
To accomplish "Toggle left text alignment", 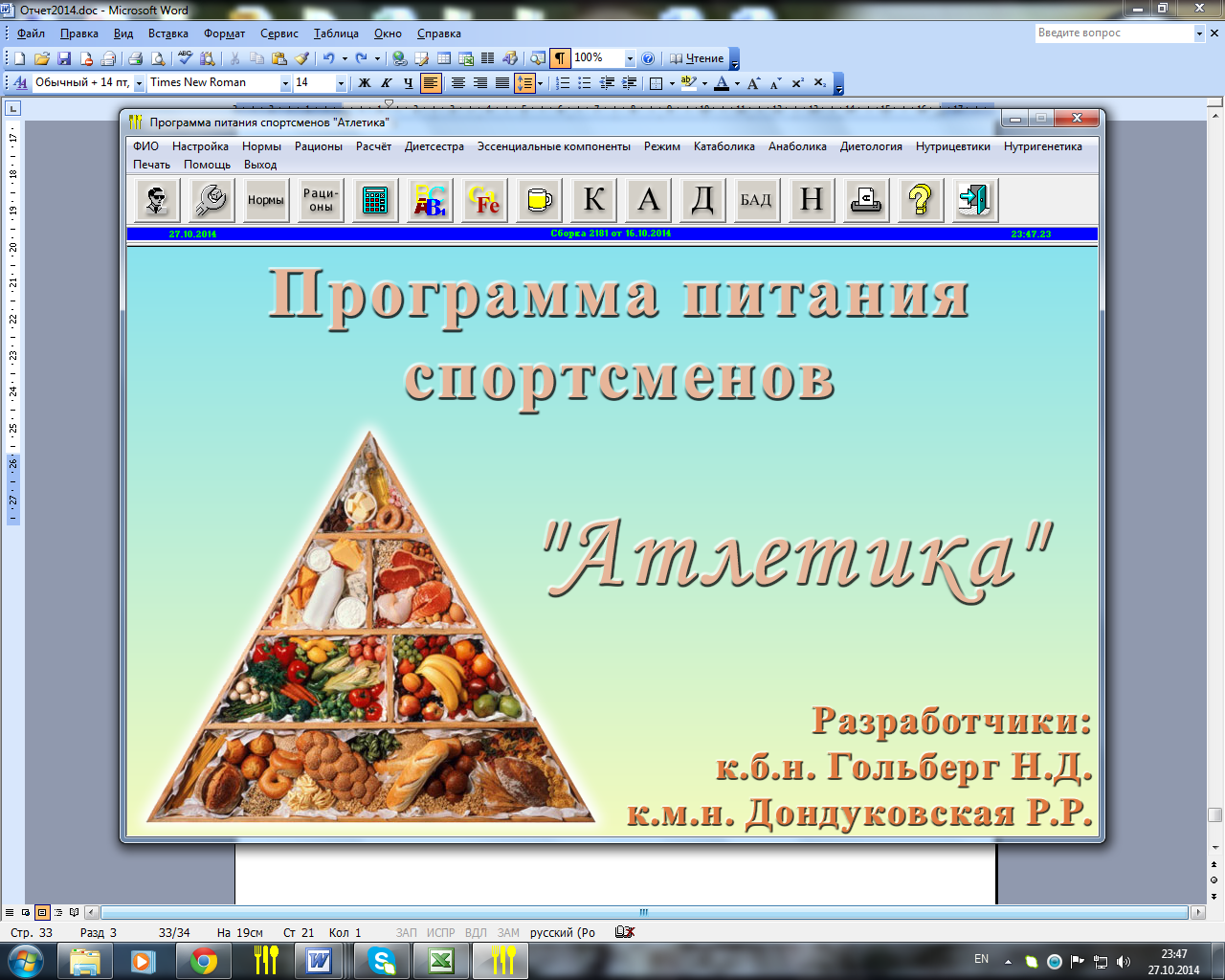I will point(431,83).
